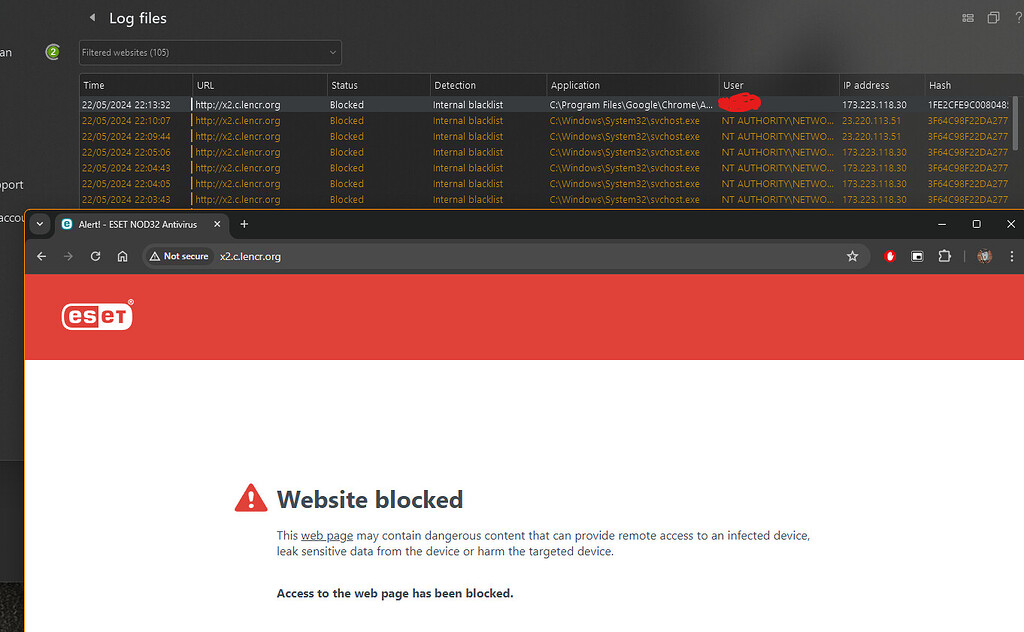Click the IP address column header
1024x632 pixels.
point(882,86)
